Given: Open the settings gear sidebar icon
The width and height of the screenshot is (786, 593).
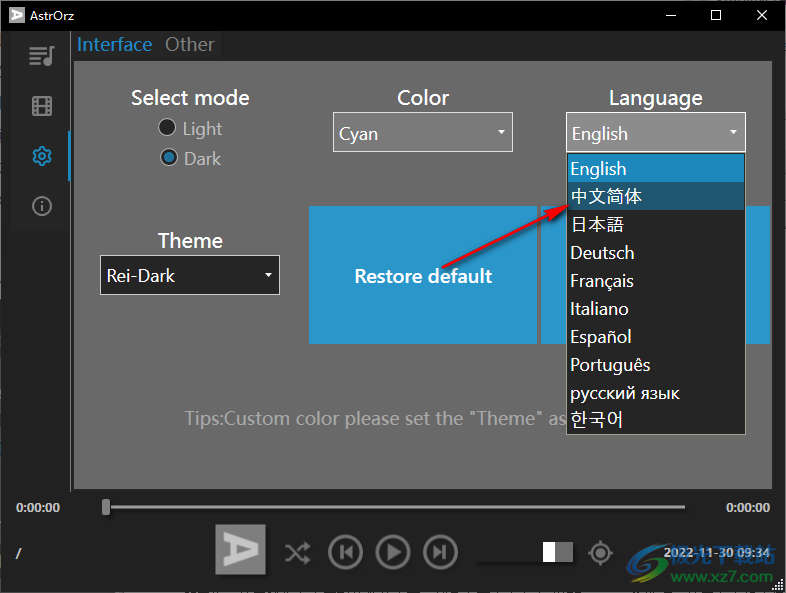Looking at the screenshot, I should click(x=42, y=156).
